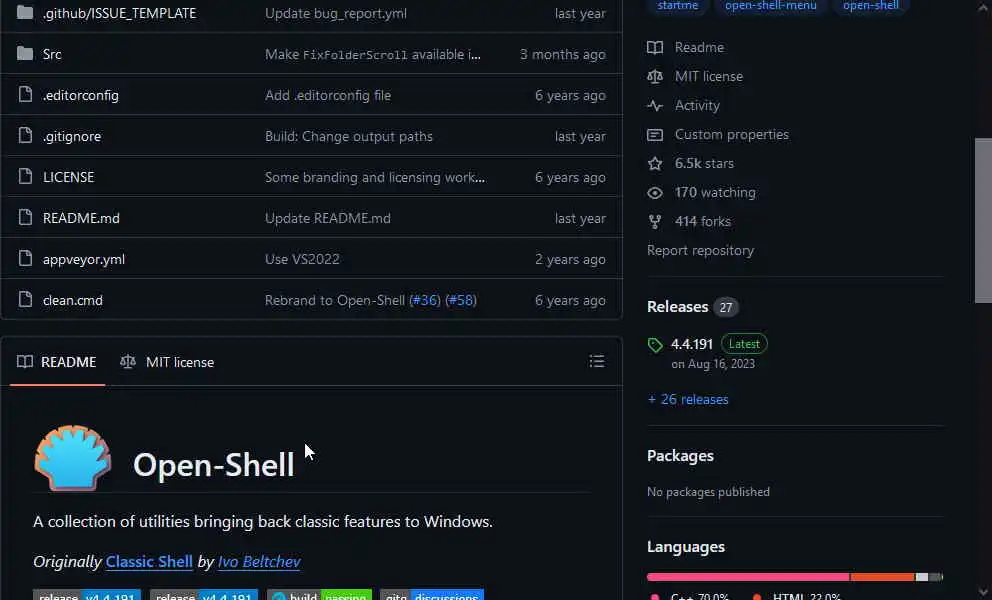Click the folder icon beside Src
Image resolution: width=992 pixels, height=600 pixels.
click(25, 54)
